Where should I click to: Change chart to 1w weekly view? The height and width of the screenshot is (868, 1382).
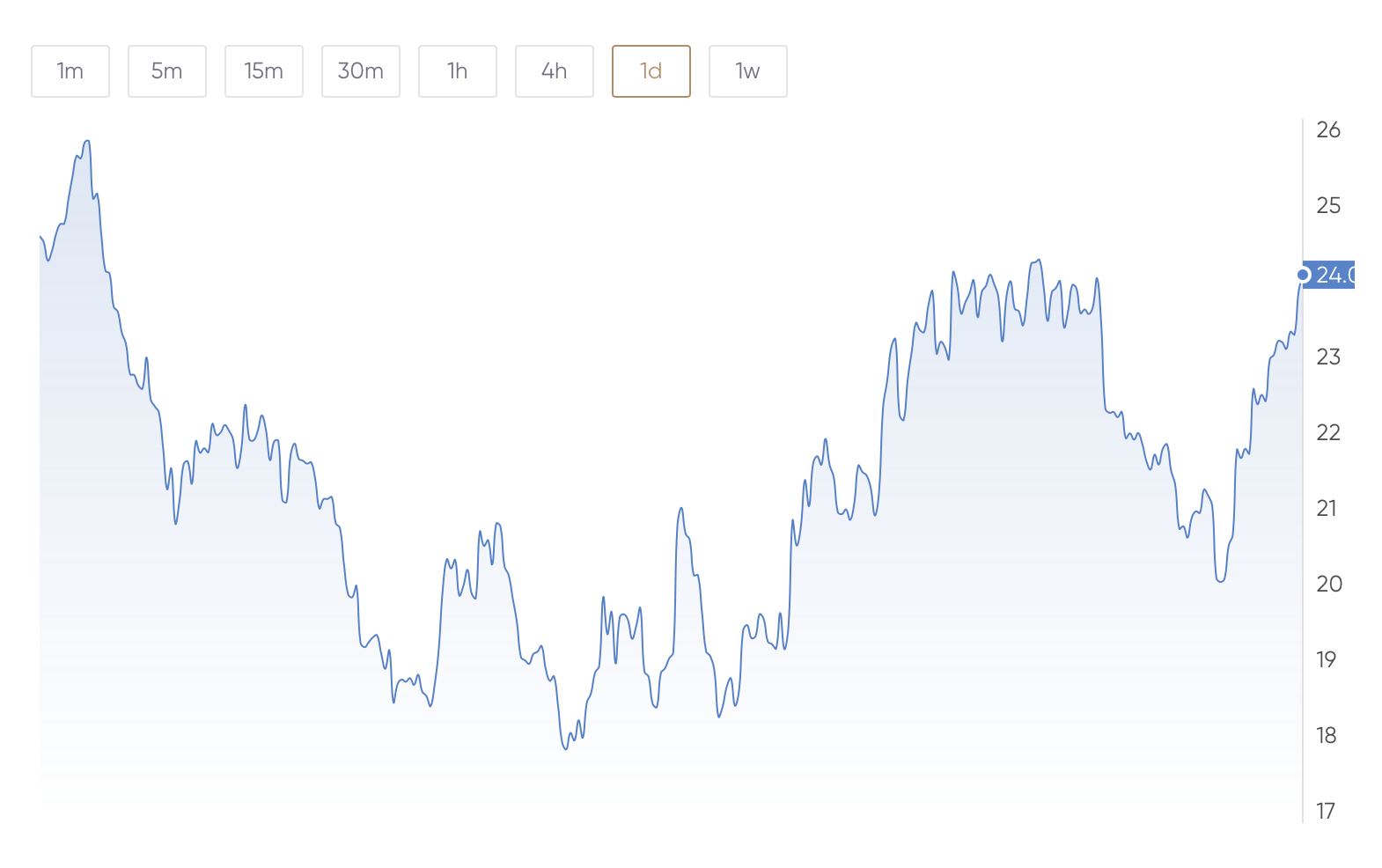pyautogui.click(x=748, y=71)
